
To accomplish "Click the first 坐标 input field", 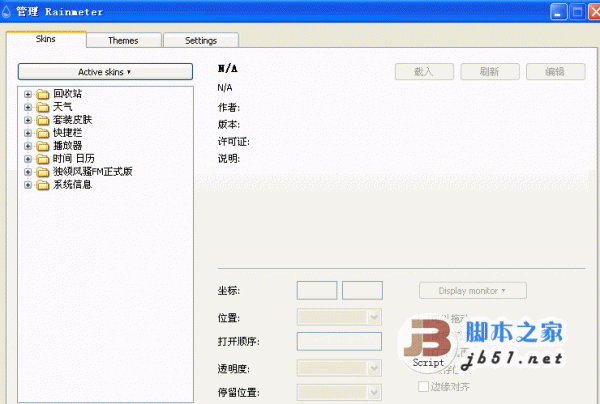I will tap(317, 290).
